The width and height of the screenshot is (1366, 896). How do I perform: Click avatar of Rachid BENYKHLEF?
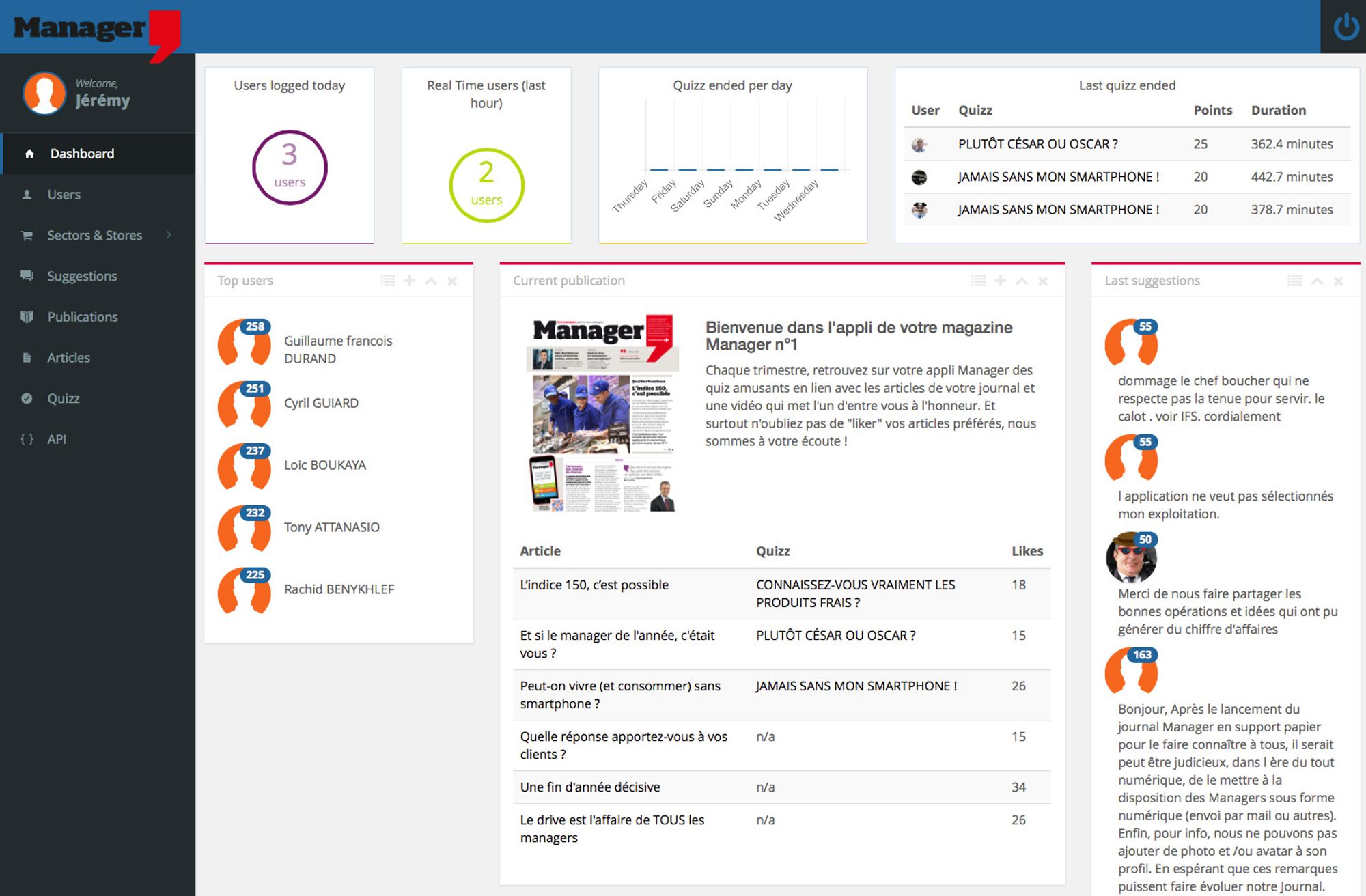tap(245, 591)
